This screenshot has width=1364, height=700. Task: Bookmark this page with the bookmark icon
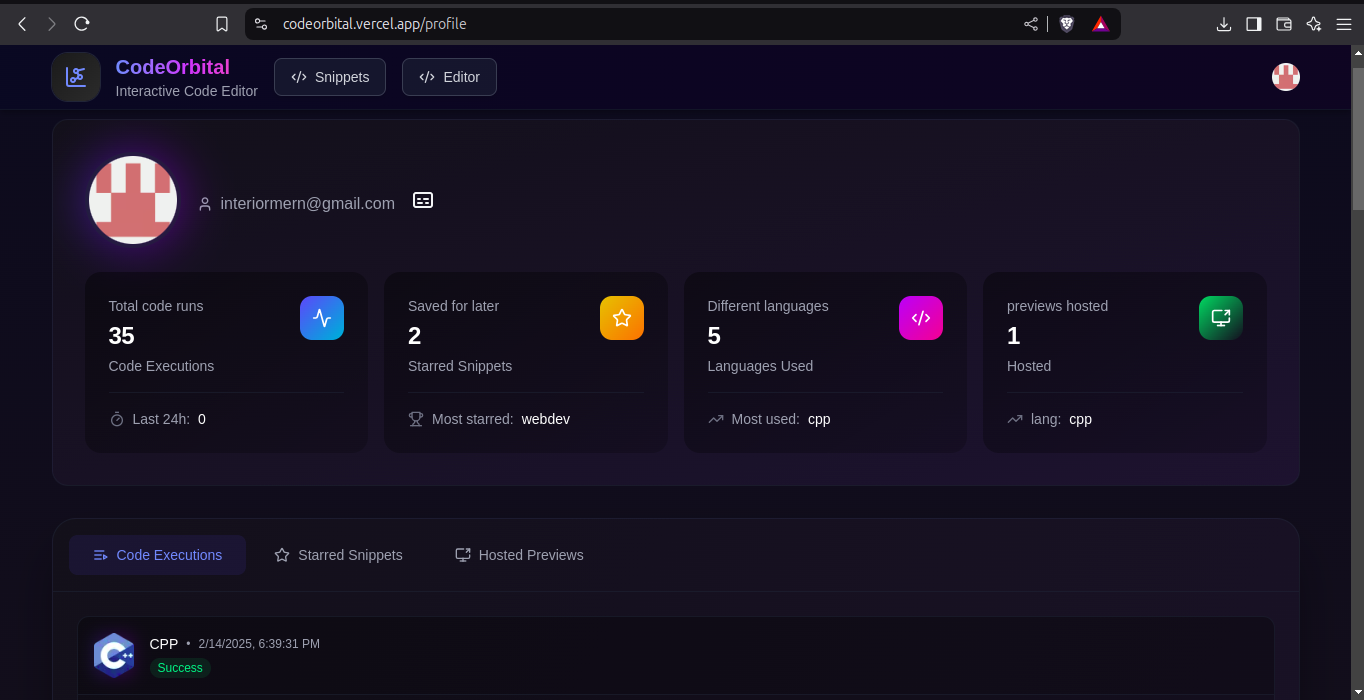(x=222, y=24)
